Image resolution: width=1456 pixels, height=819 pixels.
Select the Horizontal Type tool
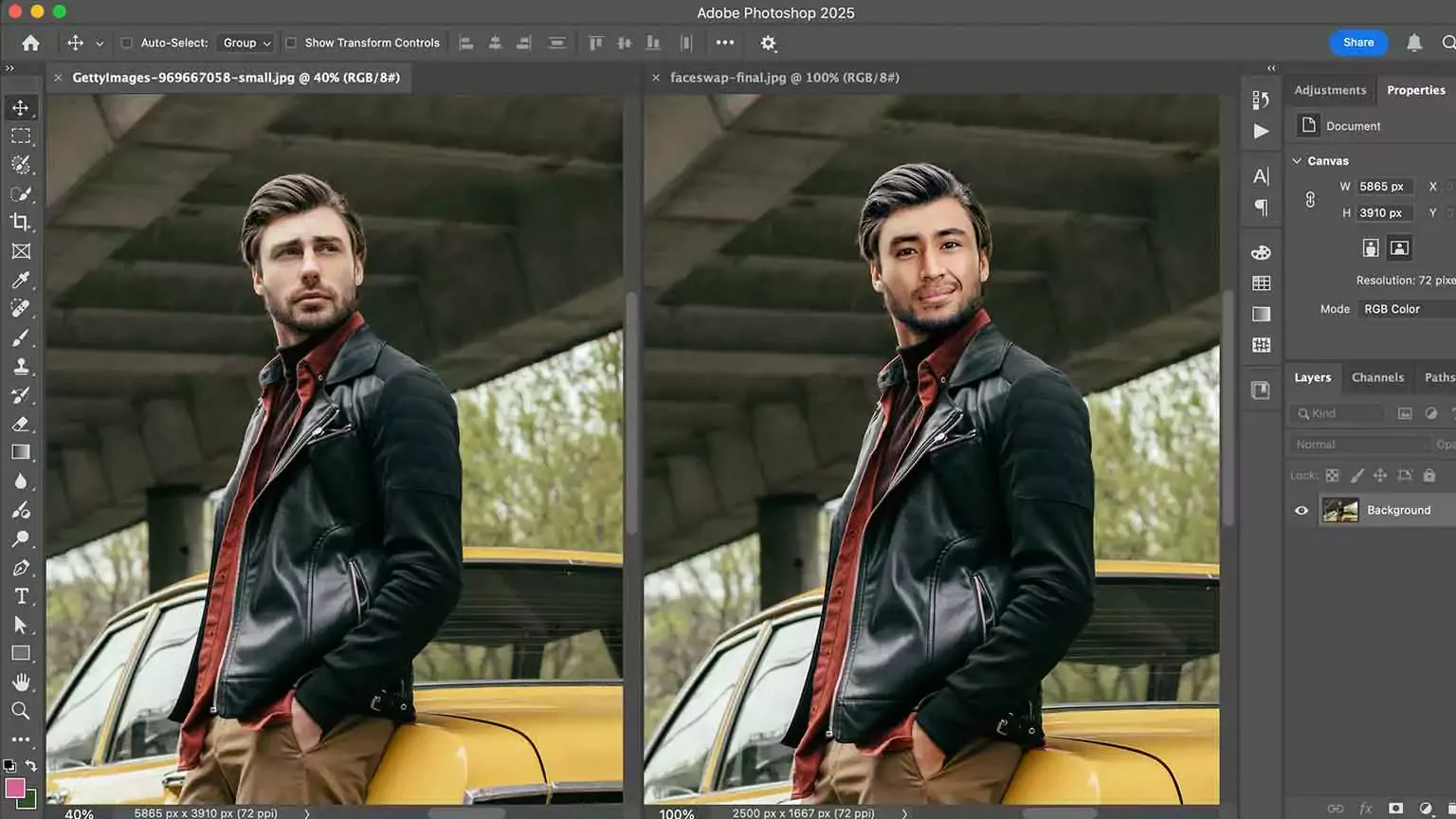[21, 596]
